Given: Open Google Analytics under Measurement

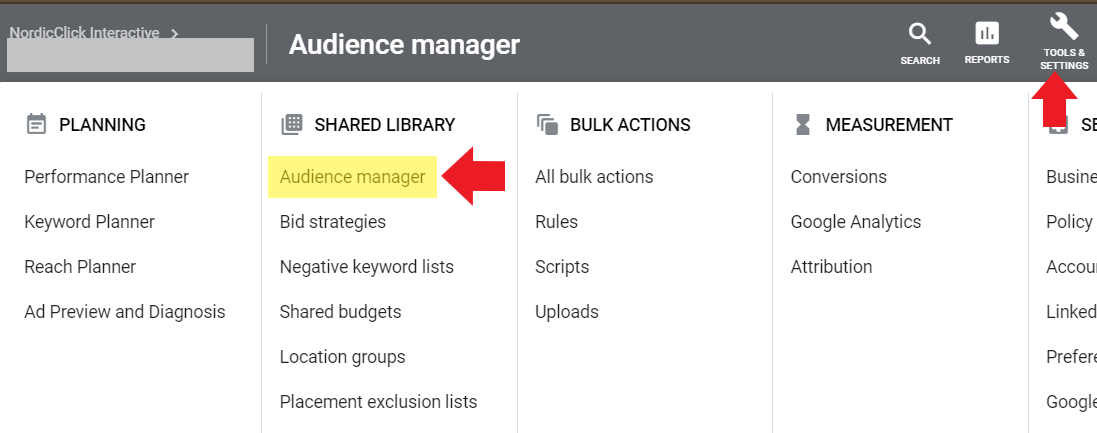Looking at the screenshot, I should (855, 222).
